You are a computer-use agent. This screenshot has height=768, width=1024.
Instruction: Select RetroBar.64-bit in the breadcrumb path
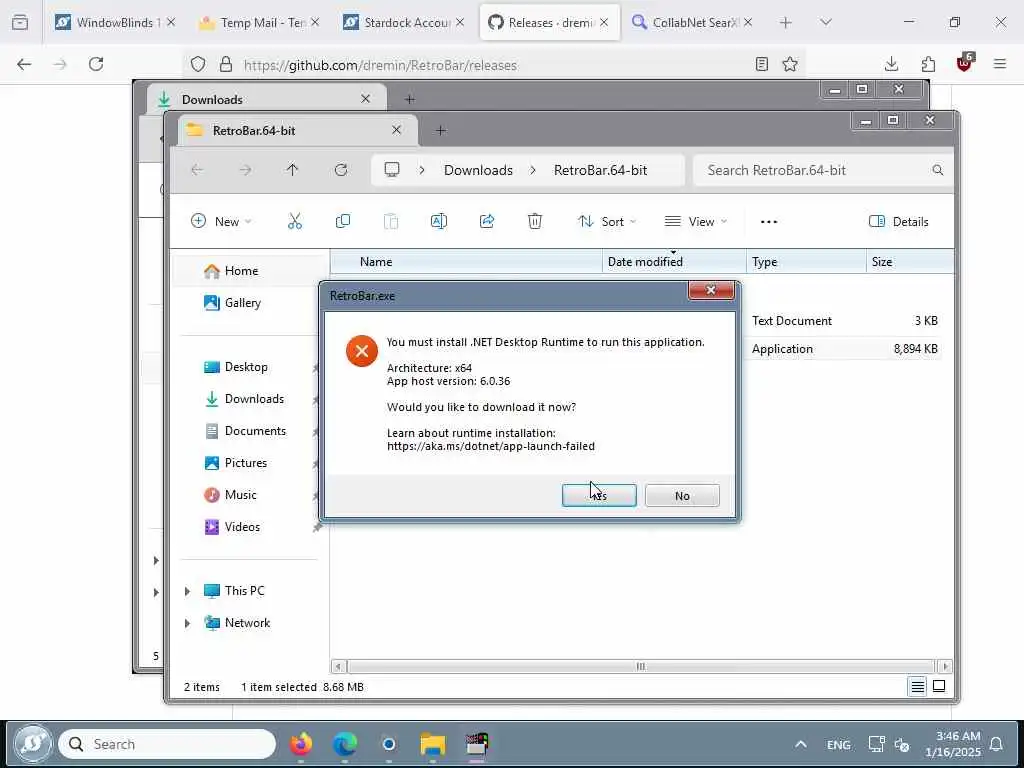[x=600, y=170]
